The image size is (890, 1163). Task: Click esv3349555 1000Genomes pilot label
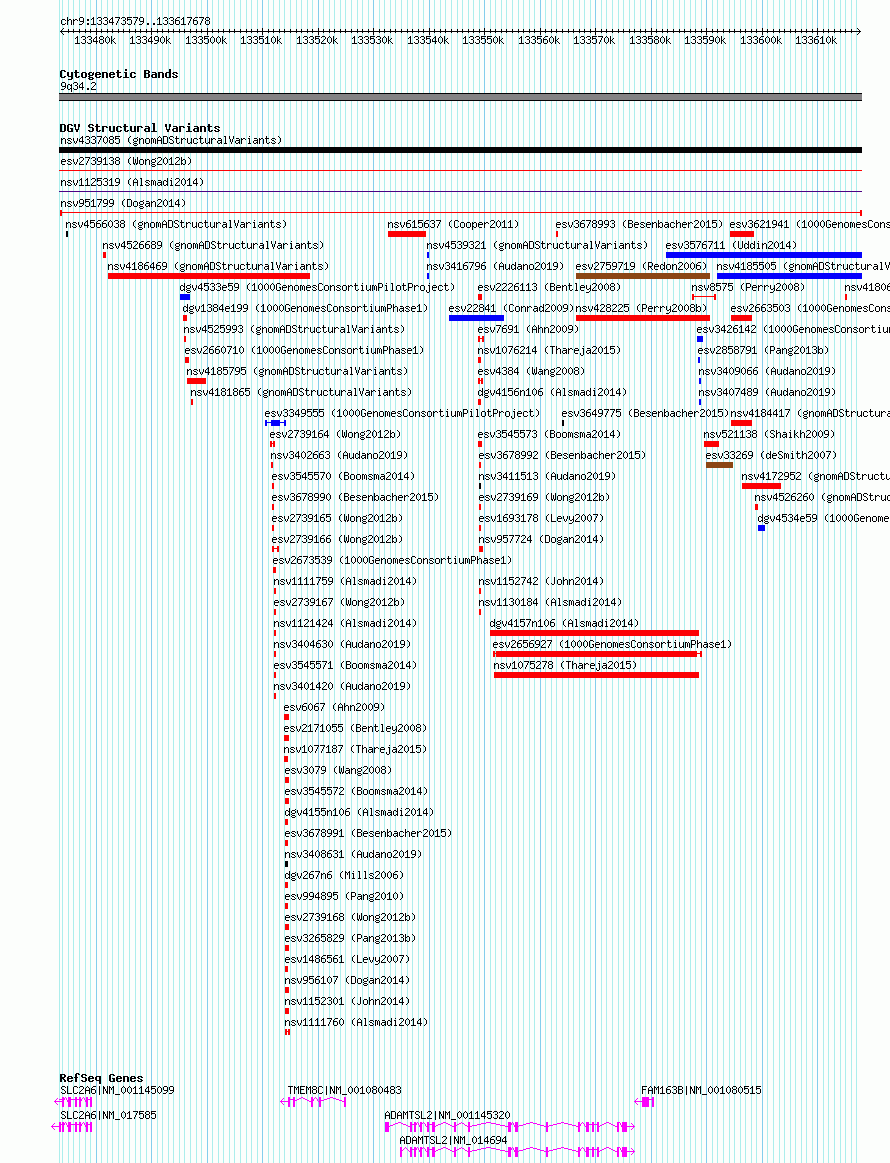402,413
